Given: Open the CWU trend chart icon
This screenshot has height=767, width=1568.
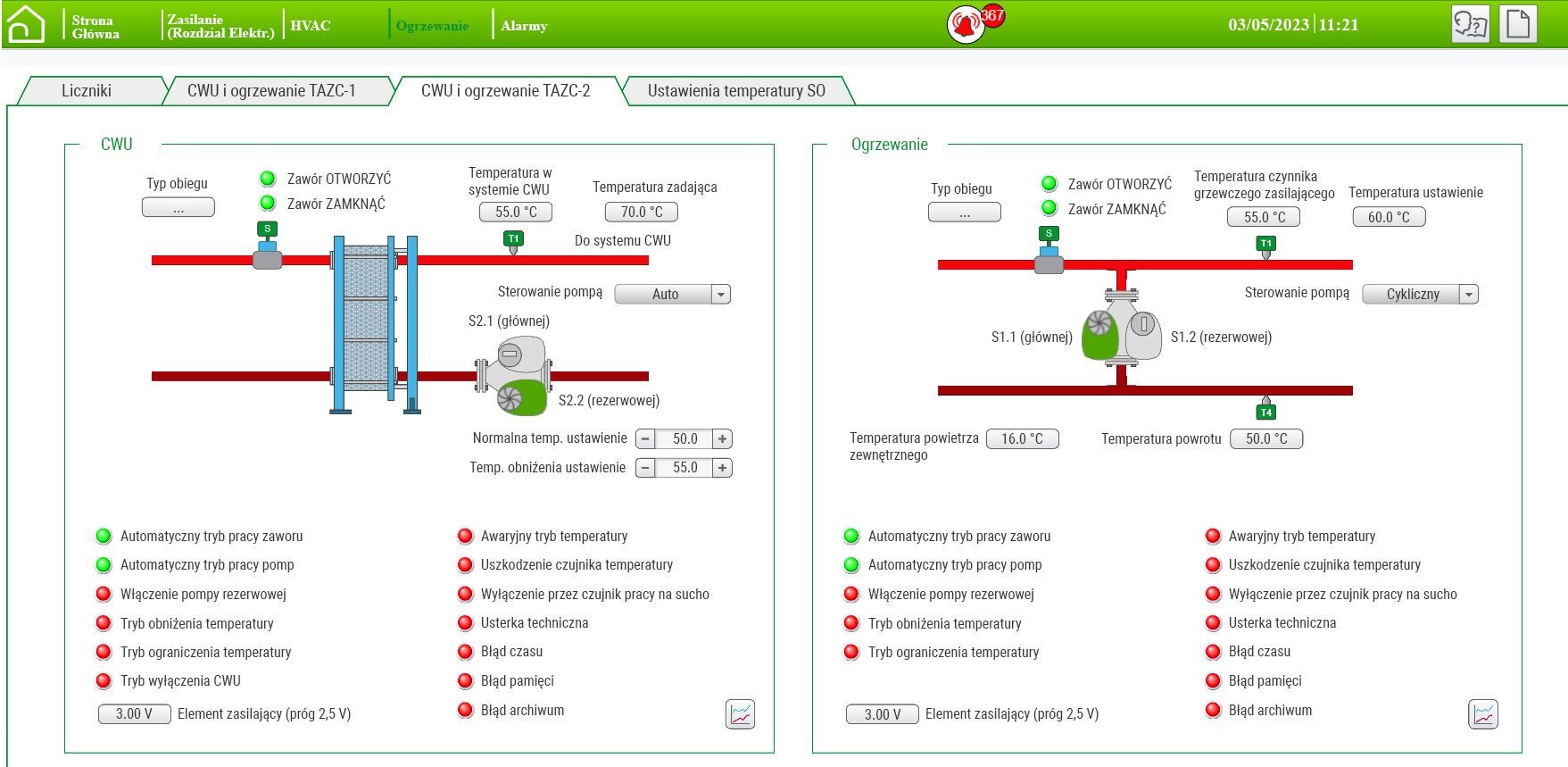Looking at the screenshot, I should [740, 713].
